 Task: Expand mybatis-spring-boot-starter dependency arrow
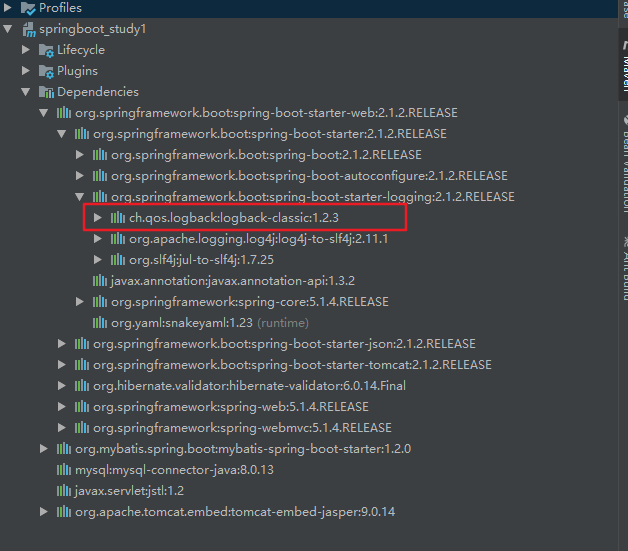click(x=44, y=448)
